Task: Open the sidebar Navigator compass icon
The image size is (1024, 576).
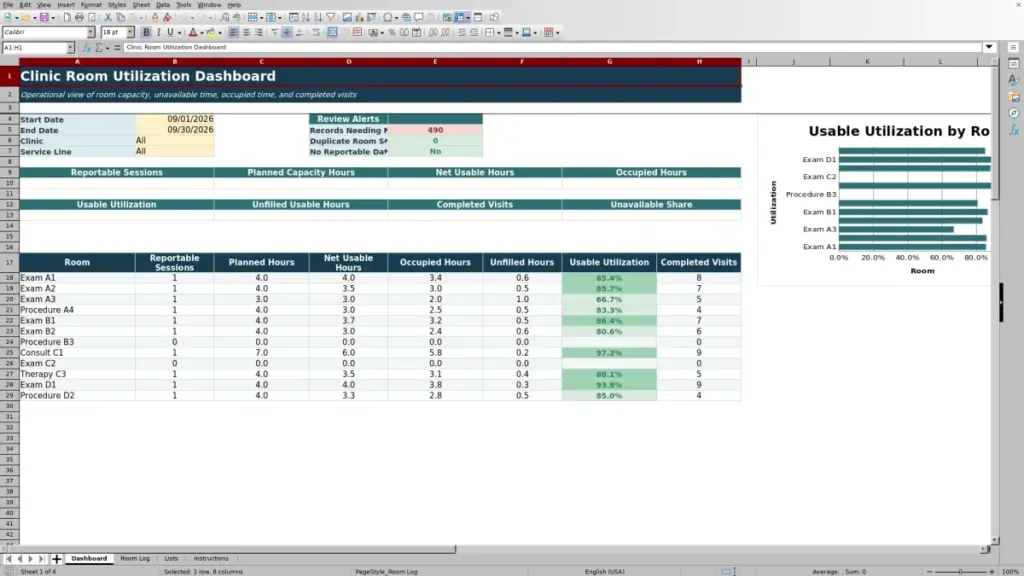Action: [1014, 114]
